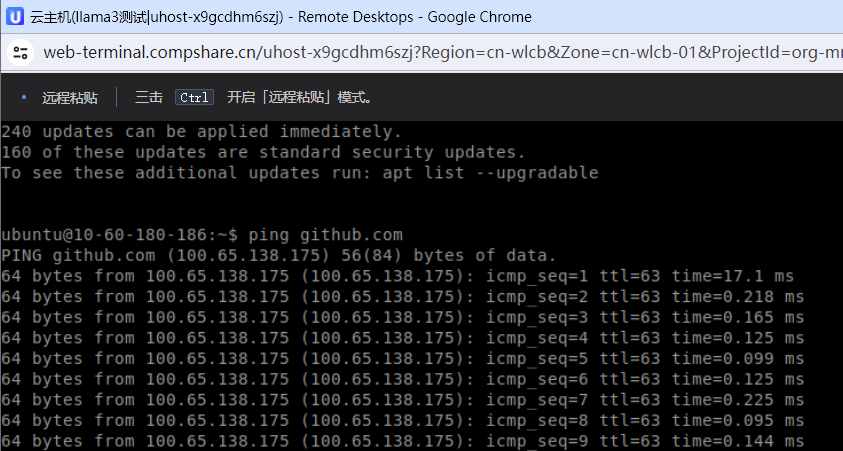The image size is (843, 451).
Task: Click the ubuntu@10-60-180-186 shell prompt
Action: 119,235
